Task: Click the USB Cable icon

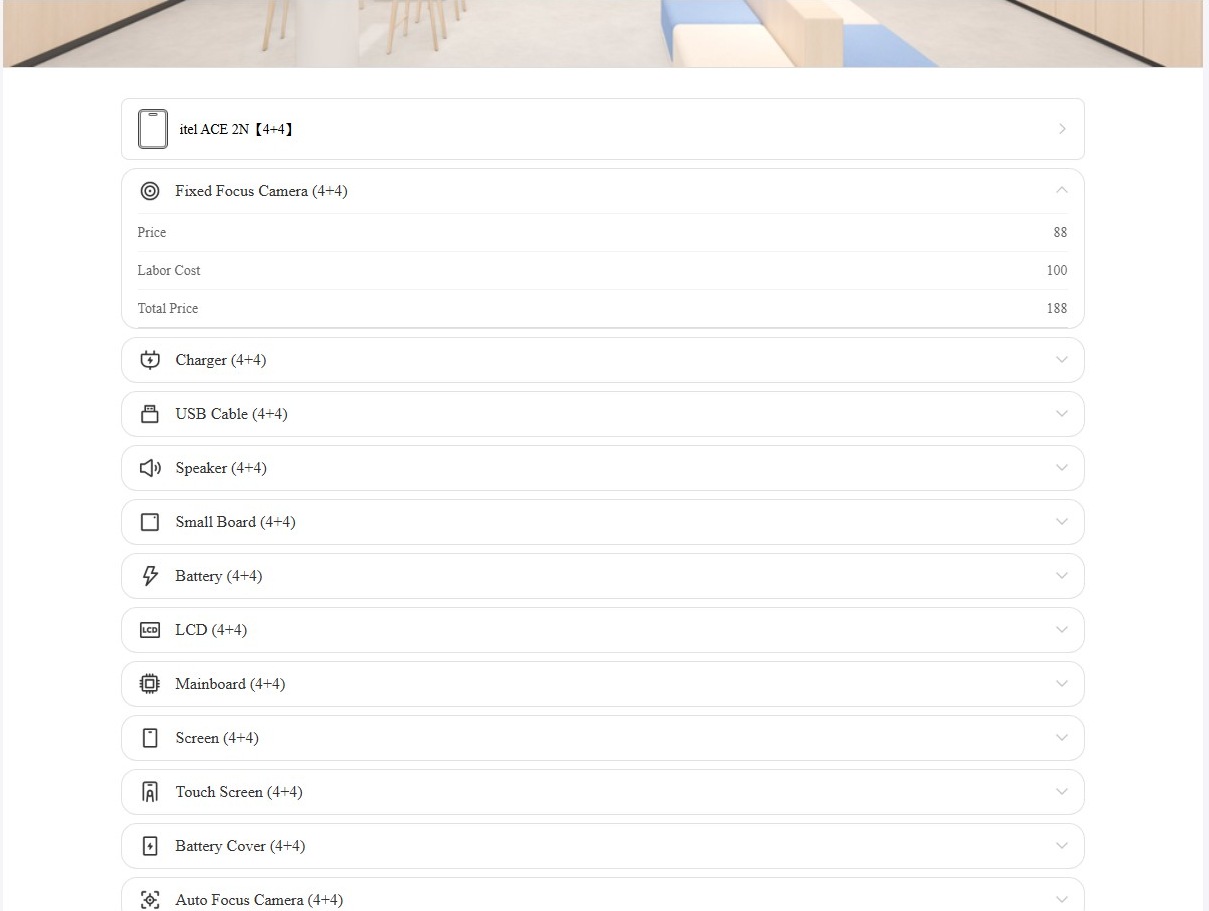Action: [x=150, y=414]
